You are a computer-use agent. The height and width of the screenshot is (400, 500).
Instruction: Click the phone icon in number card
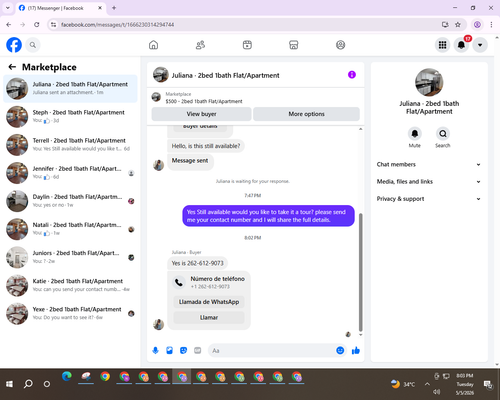click(179, 283)
